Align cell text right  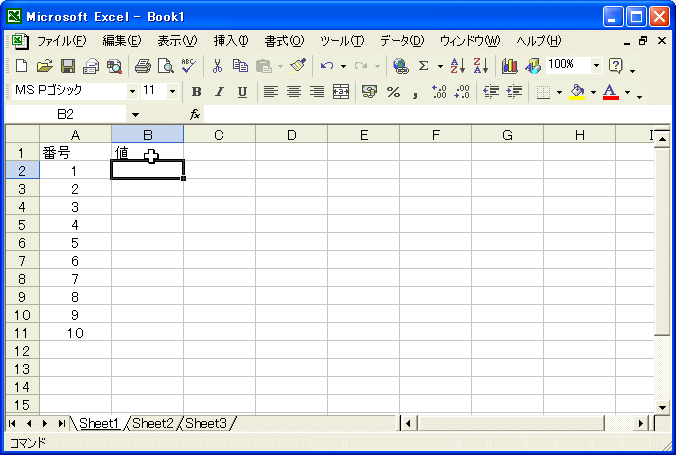coord(317,91)
